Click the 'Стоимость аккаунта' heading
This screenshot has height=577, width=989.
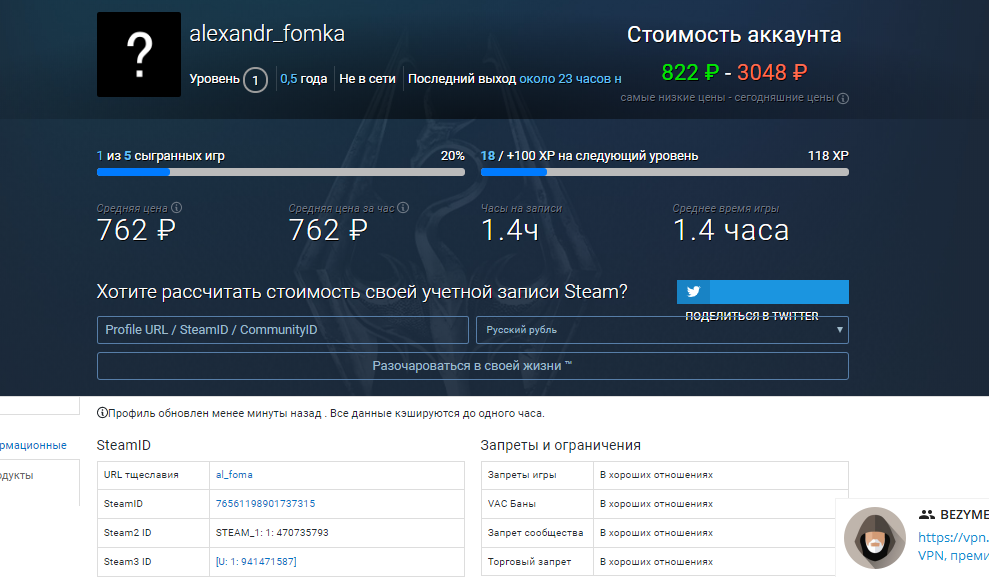coord(734,35)
